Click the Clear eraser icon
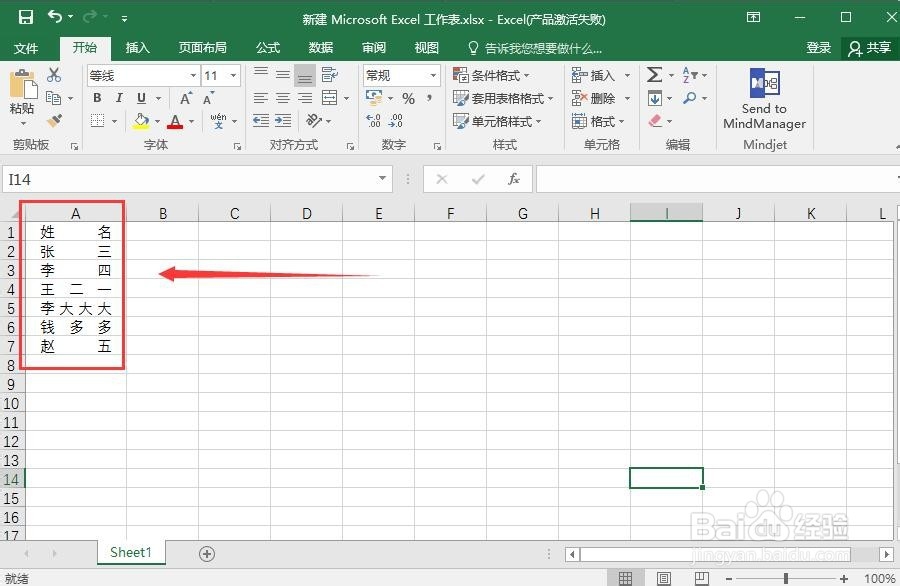The image size is (900, 586). 655,121
